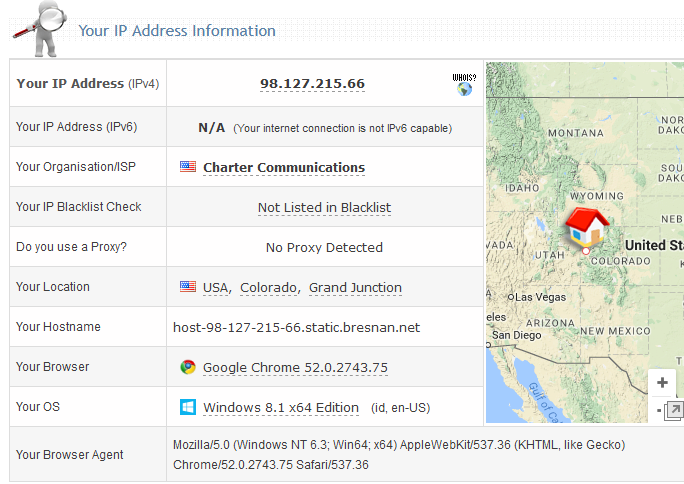Click the Your Browser label
The width and height of the screenshot is (684, 484).
click(52, 367)
